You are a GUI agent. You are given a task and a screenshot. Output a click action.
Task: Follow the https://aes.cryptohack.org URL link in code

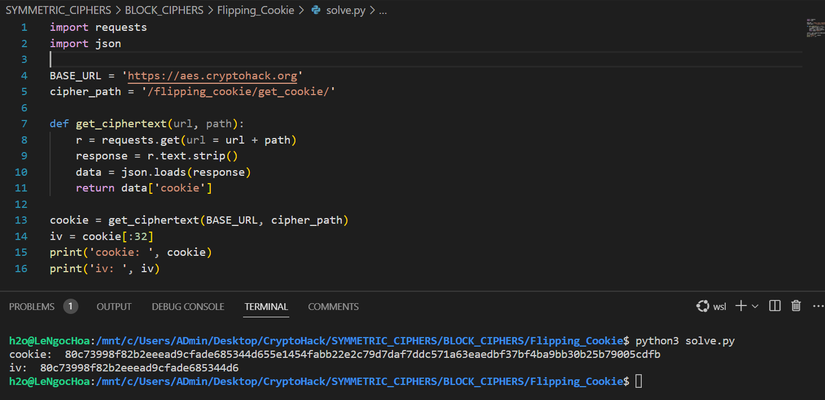pyautogui.click(x=213, y=75)
